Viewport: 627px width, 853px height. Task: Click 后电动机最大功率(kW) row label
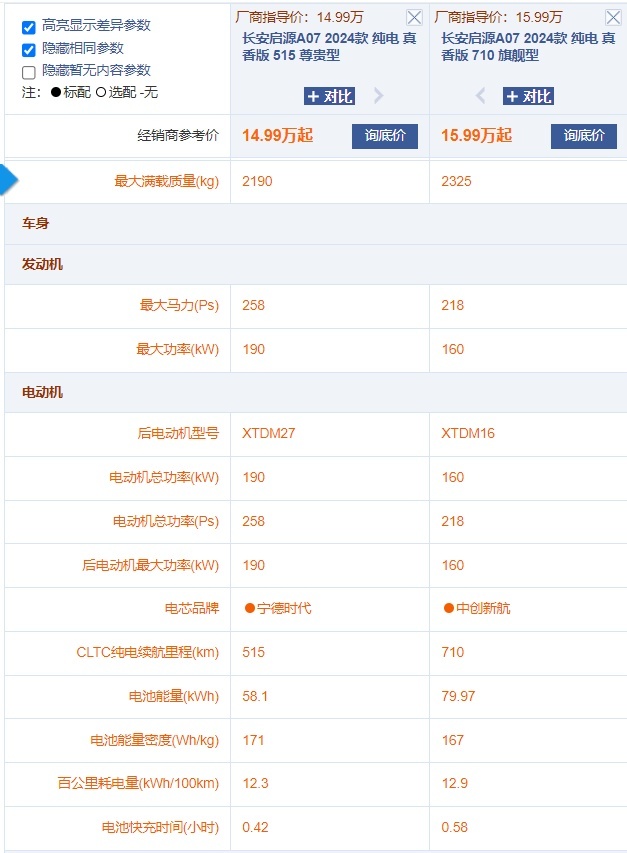(151, 565)
